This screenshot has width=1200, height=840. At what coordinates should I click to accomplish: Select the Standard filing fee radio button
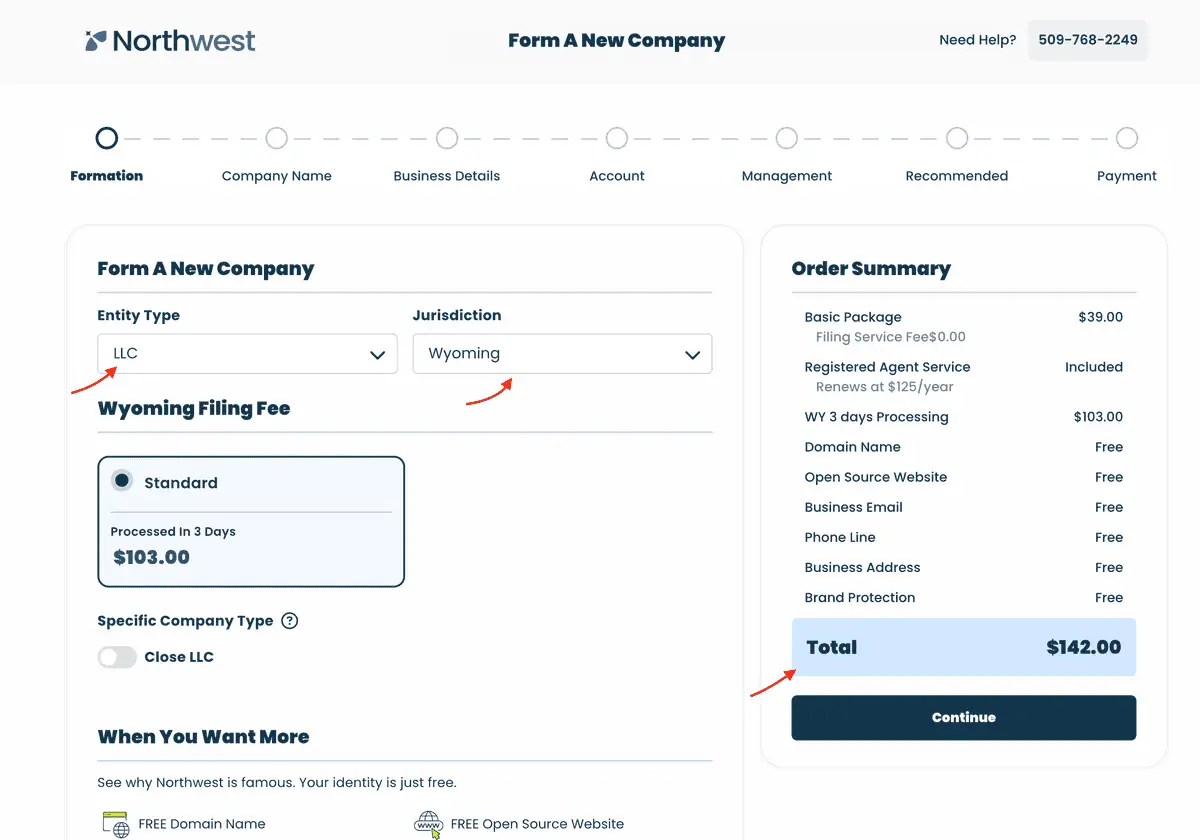(122, 481)
